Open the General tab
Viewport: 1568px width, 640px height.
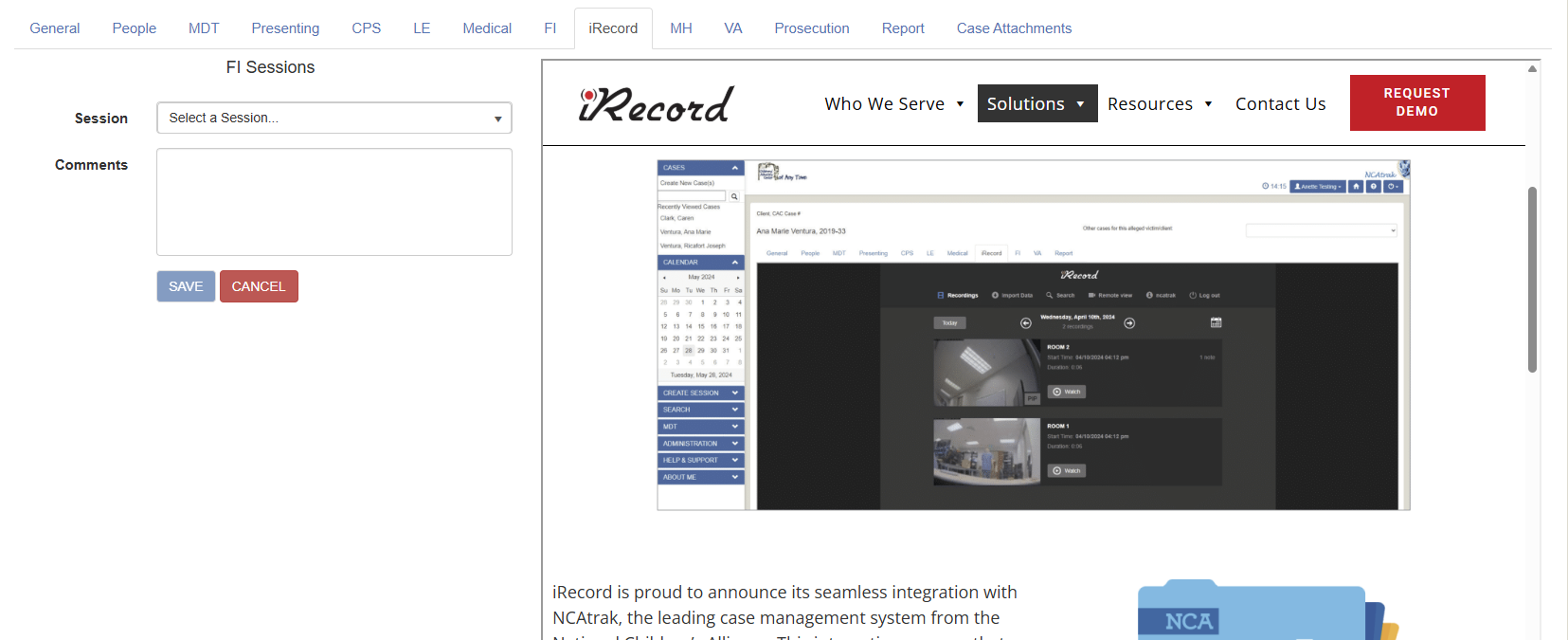coord(55,28)
